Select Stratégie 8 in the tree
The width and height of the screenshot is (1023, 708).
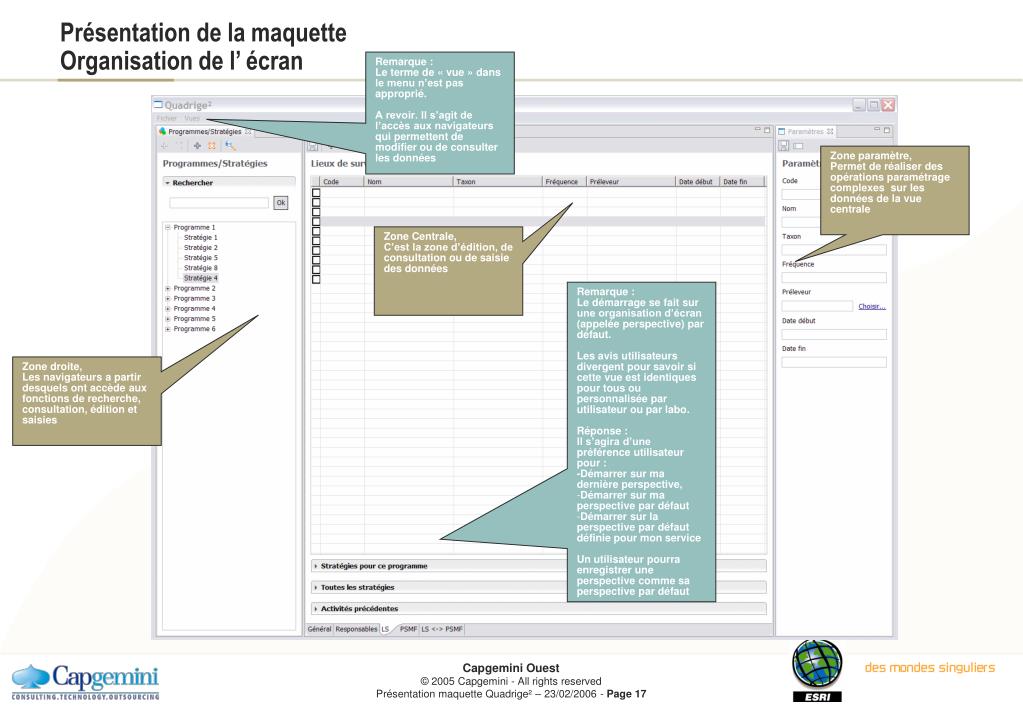pos(200,268)
